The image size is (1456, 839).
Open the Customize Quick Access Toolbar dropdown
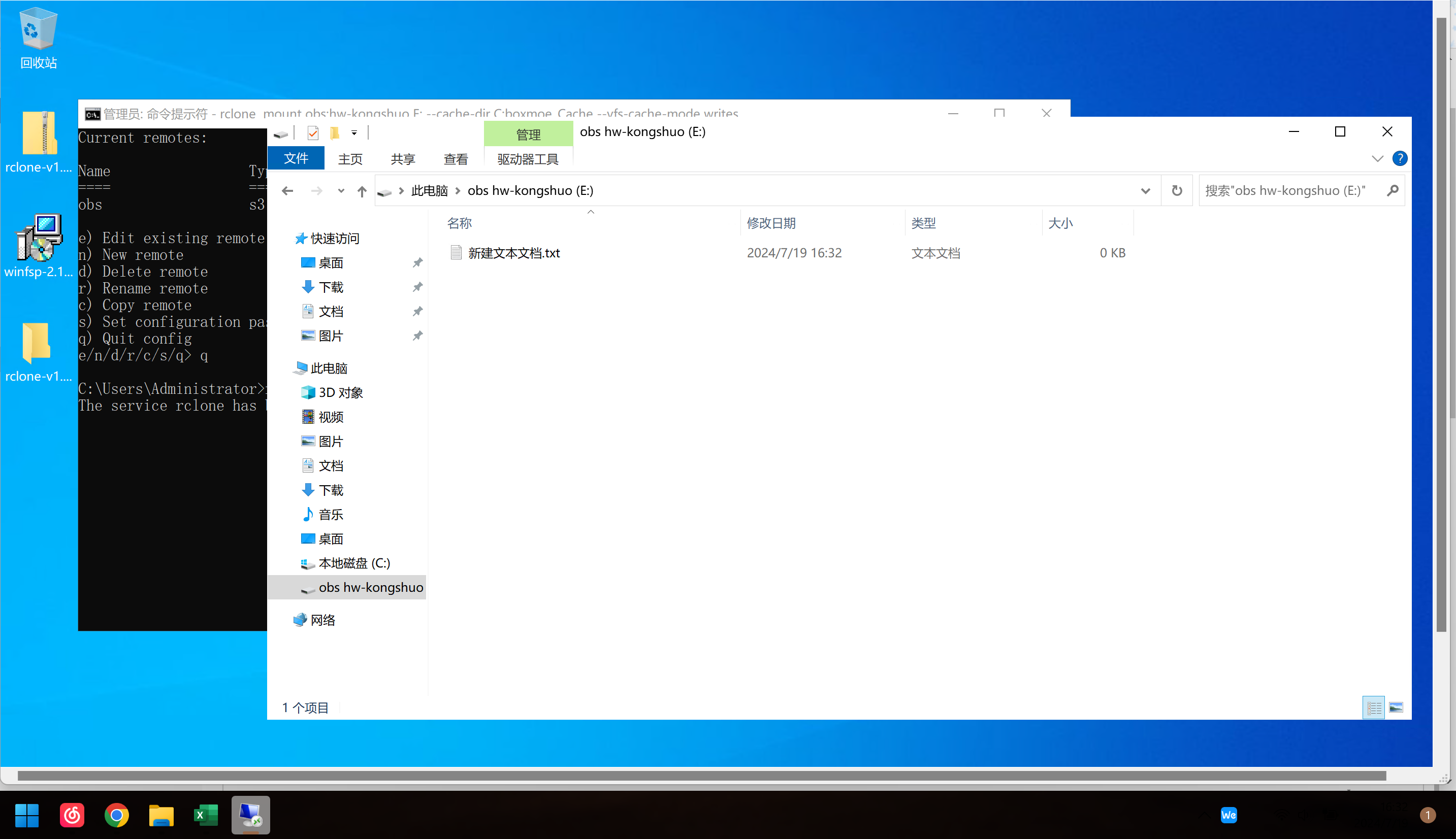click(x=354, y=133)
